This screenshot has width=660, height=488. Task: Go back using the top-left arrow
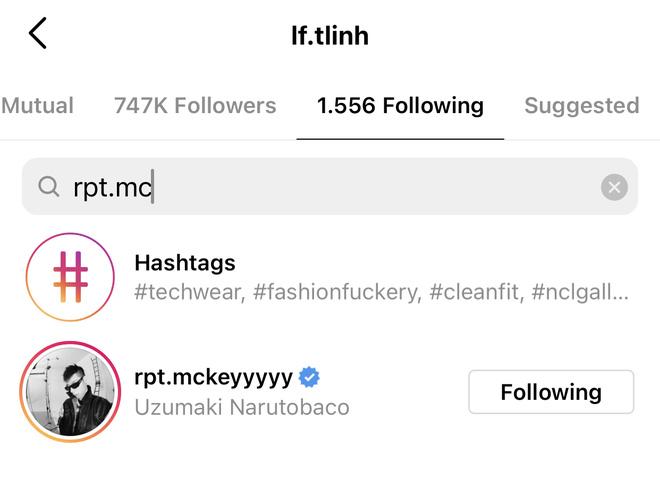pos(38,34)
